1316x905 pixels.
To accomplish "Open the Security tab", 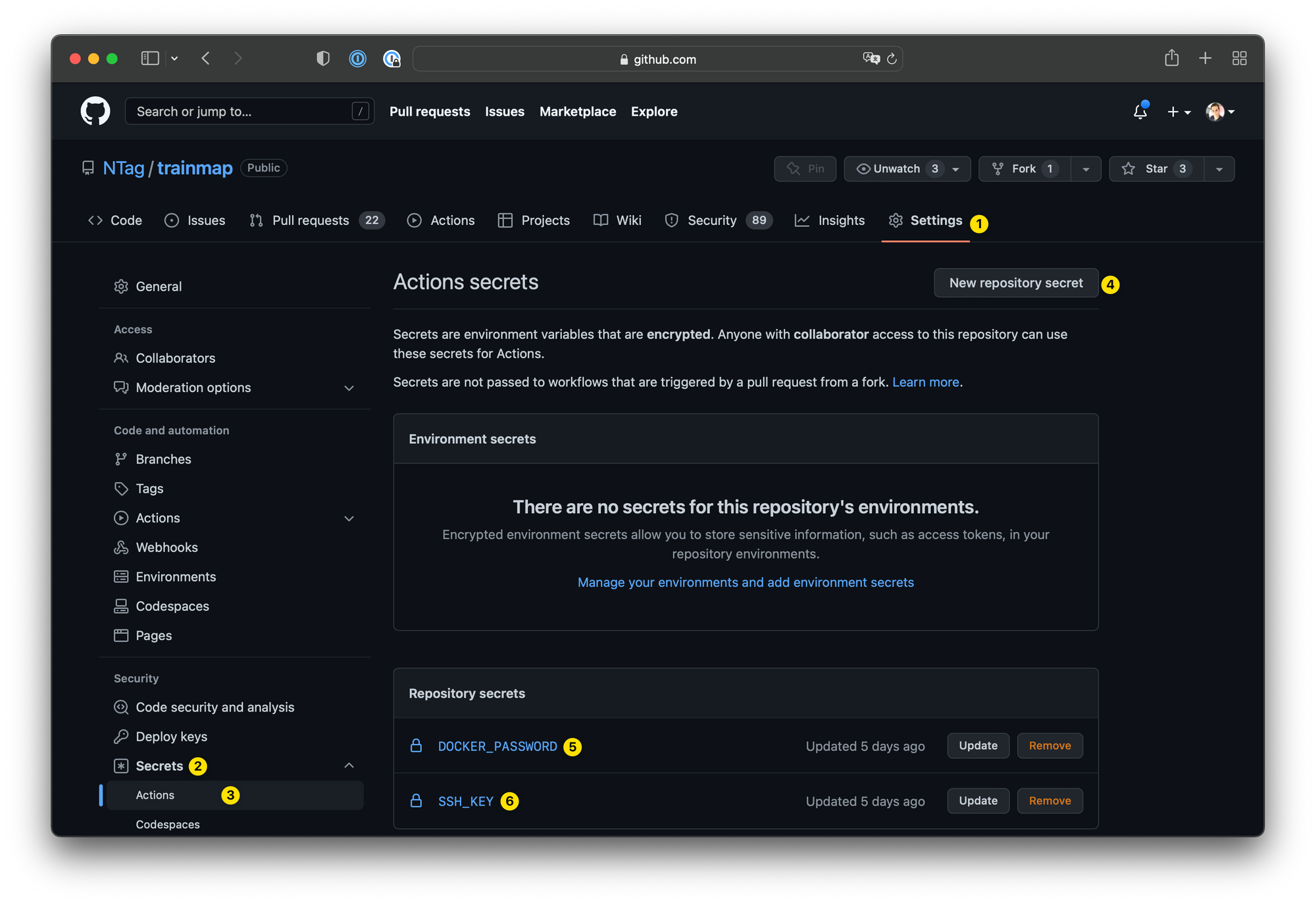I will [x=719, y=220].
